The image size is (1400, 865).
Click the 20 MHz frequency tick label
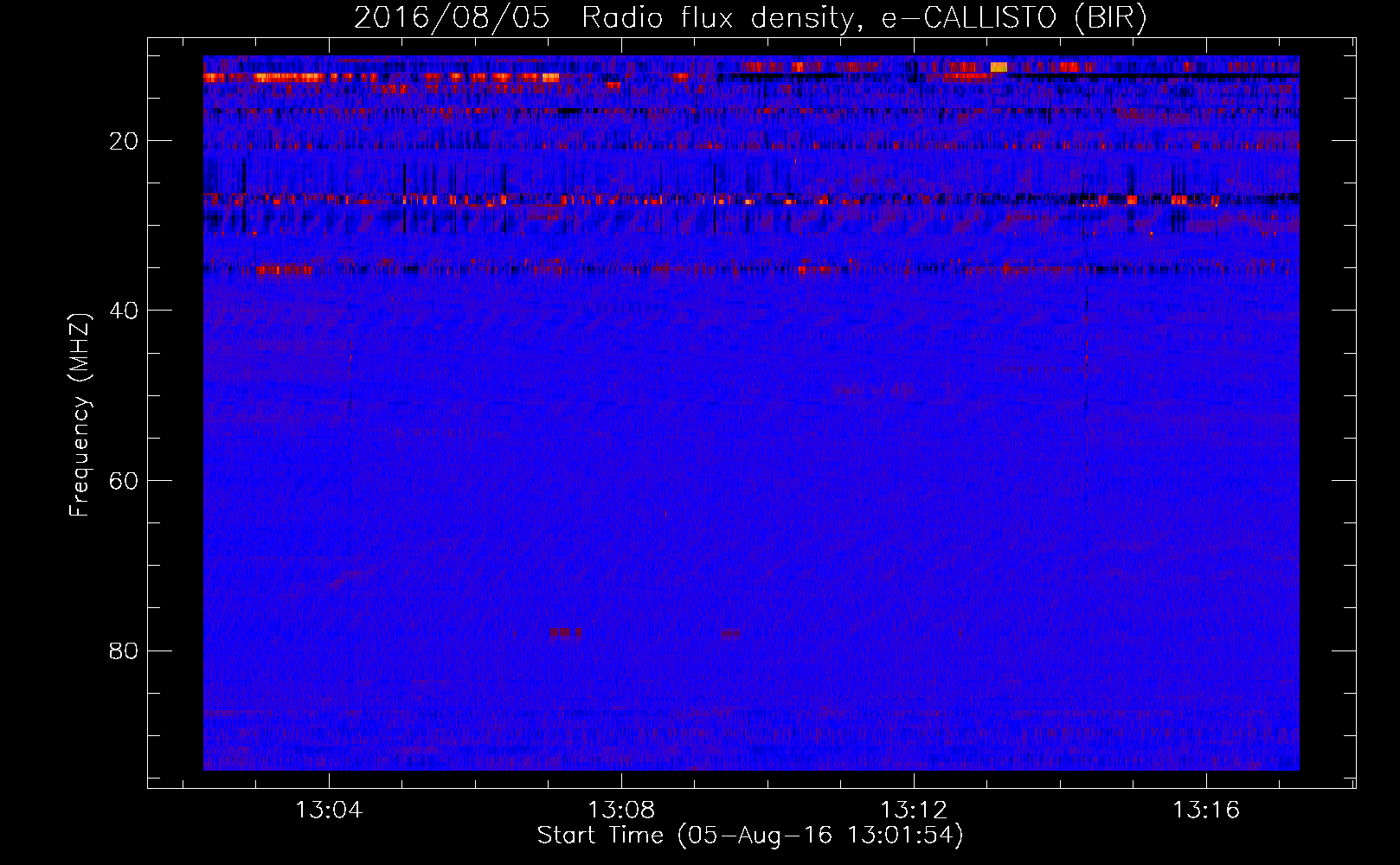(x=124, y=141)
